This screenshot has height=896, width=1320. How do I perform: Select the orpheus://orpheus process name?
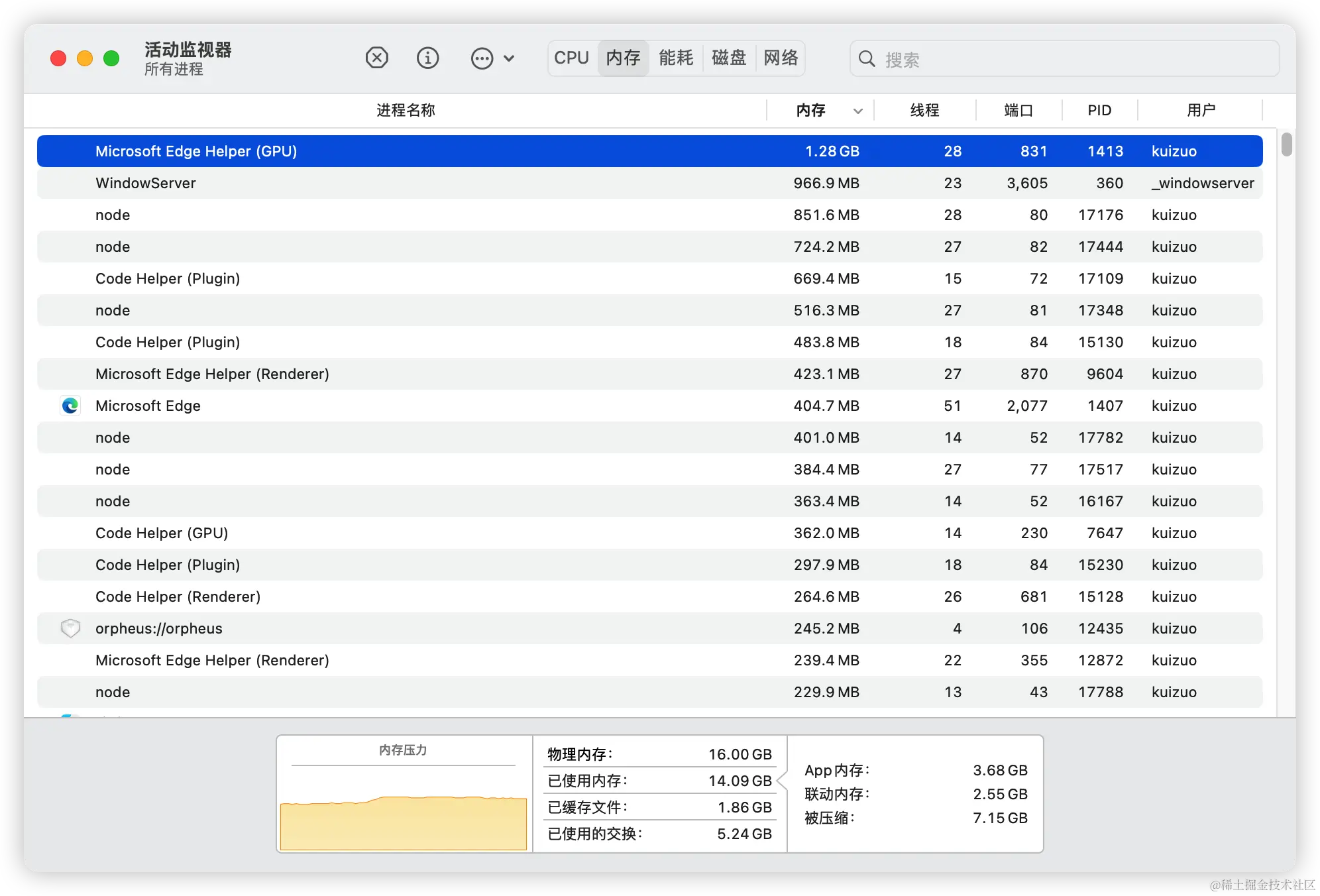pyautogui.click(x=159, y=628)
